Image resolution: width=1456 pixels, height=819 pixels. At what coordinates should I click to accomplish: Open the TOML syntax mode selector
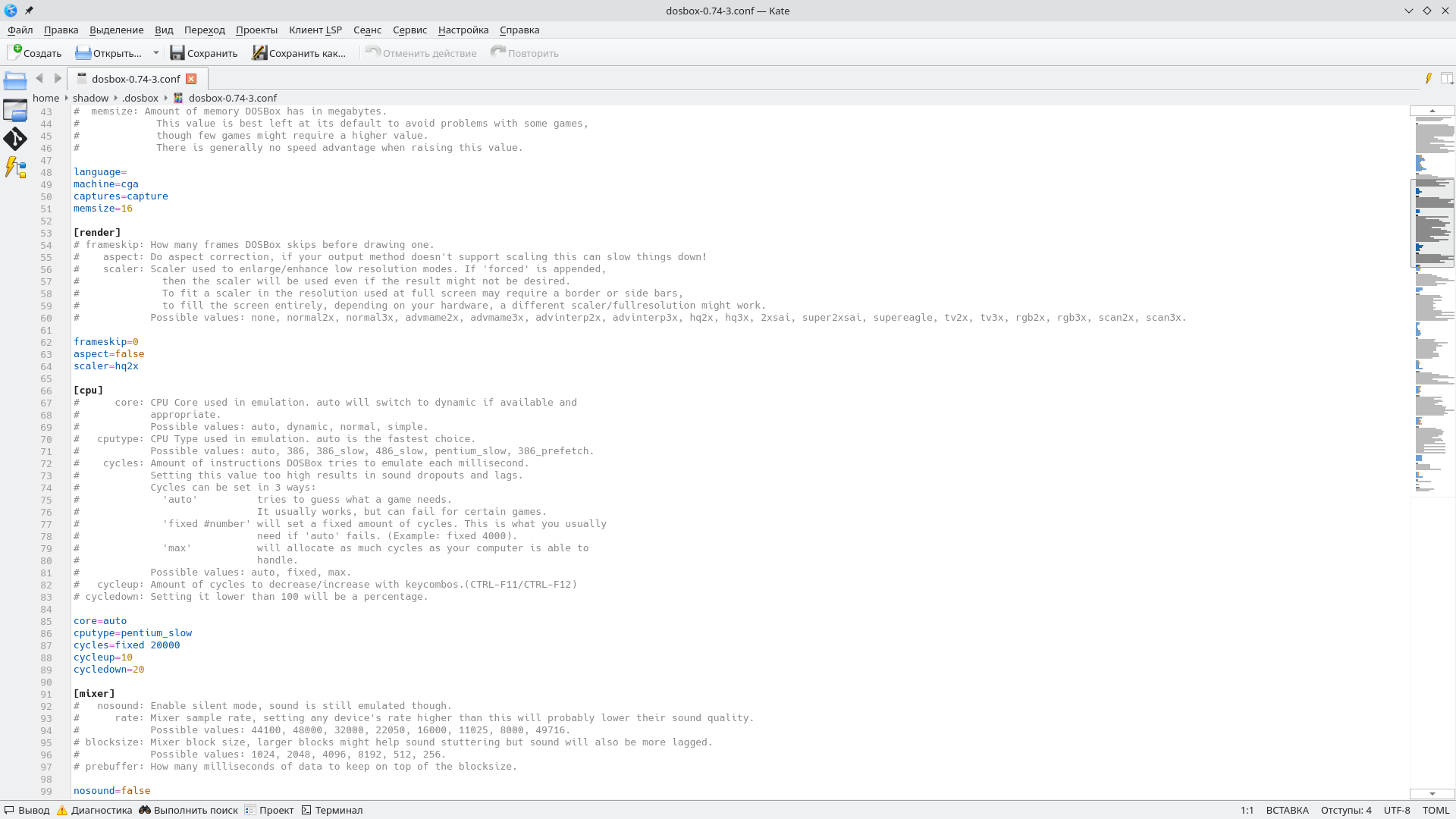click(x=1435, y=810)
